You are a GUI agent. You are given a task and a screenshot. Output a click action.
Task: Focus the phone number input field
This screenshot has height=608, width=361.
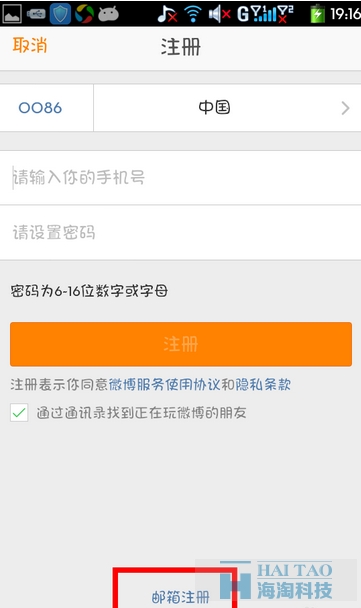pyautogui.click(x=181, y=178)
